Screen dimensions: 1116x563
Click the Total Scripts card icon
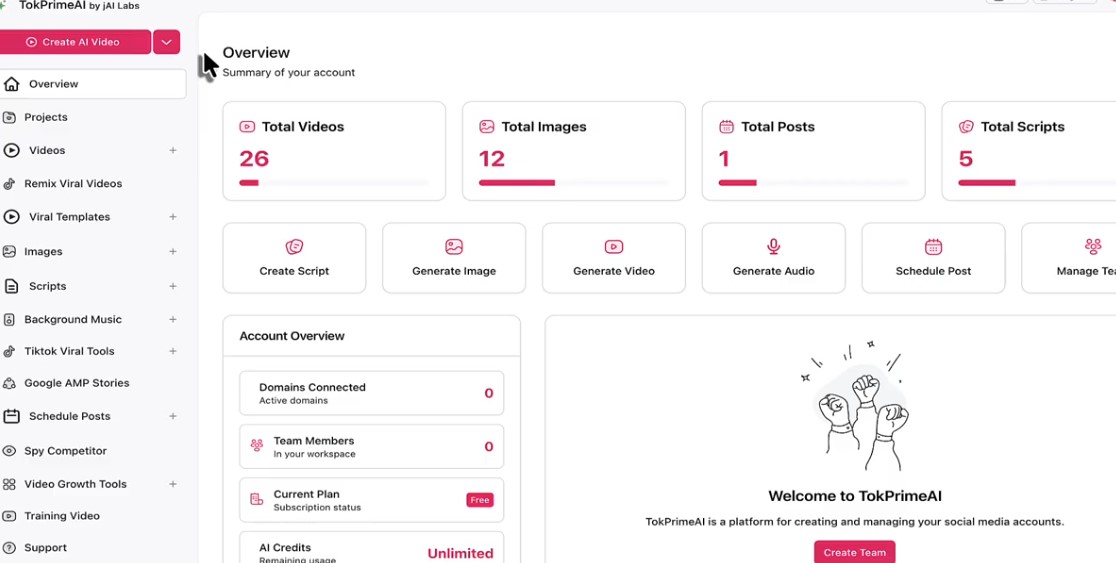(x=966, y=127)
